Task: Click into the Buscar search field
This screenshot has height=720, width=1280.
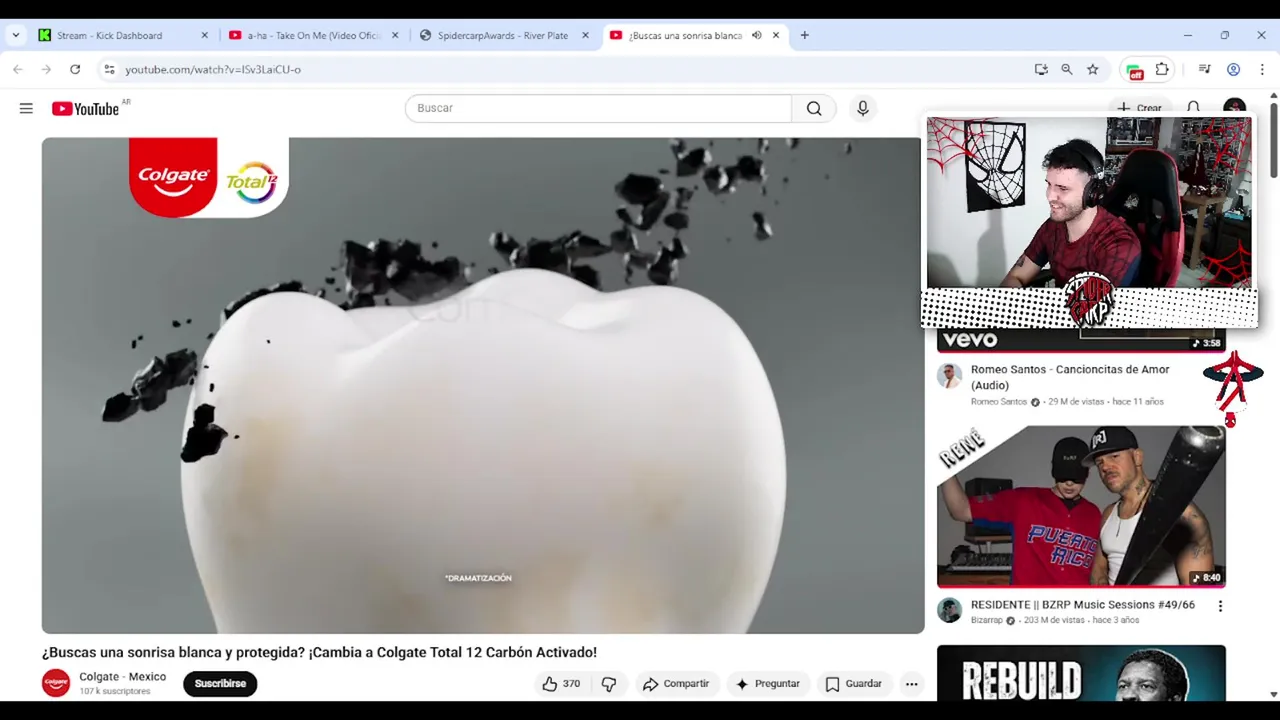Action: [598, 108]
